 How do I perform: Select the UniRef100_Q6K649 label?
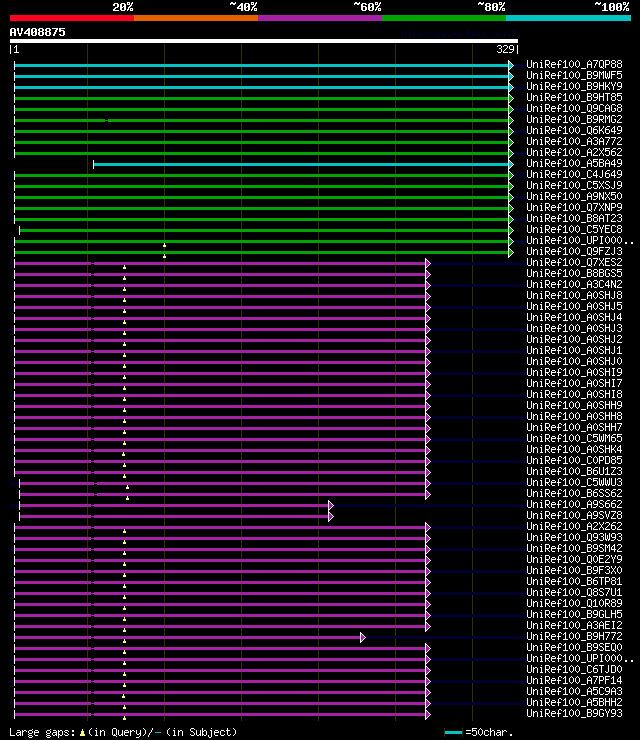coord(574,130)
